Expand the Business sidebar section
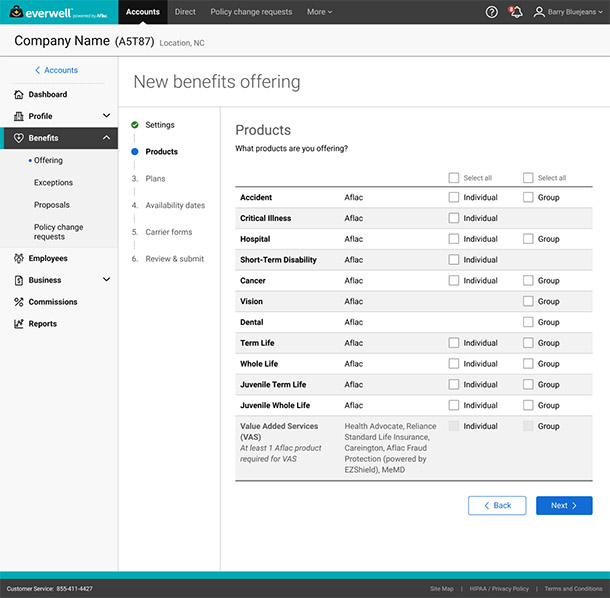 (x=106, y=279)
